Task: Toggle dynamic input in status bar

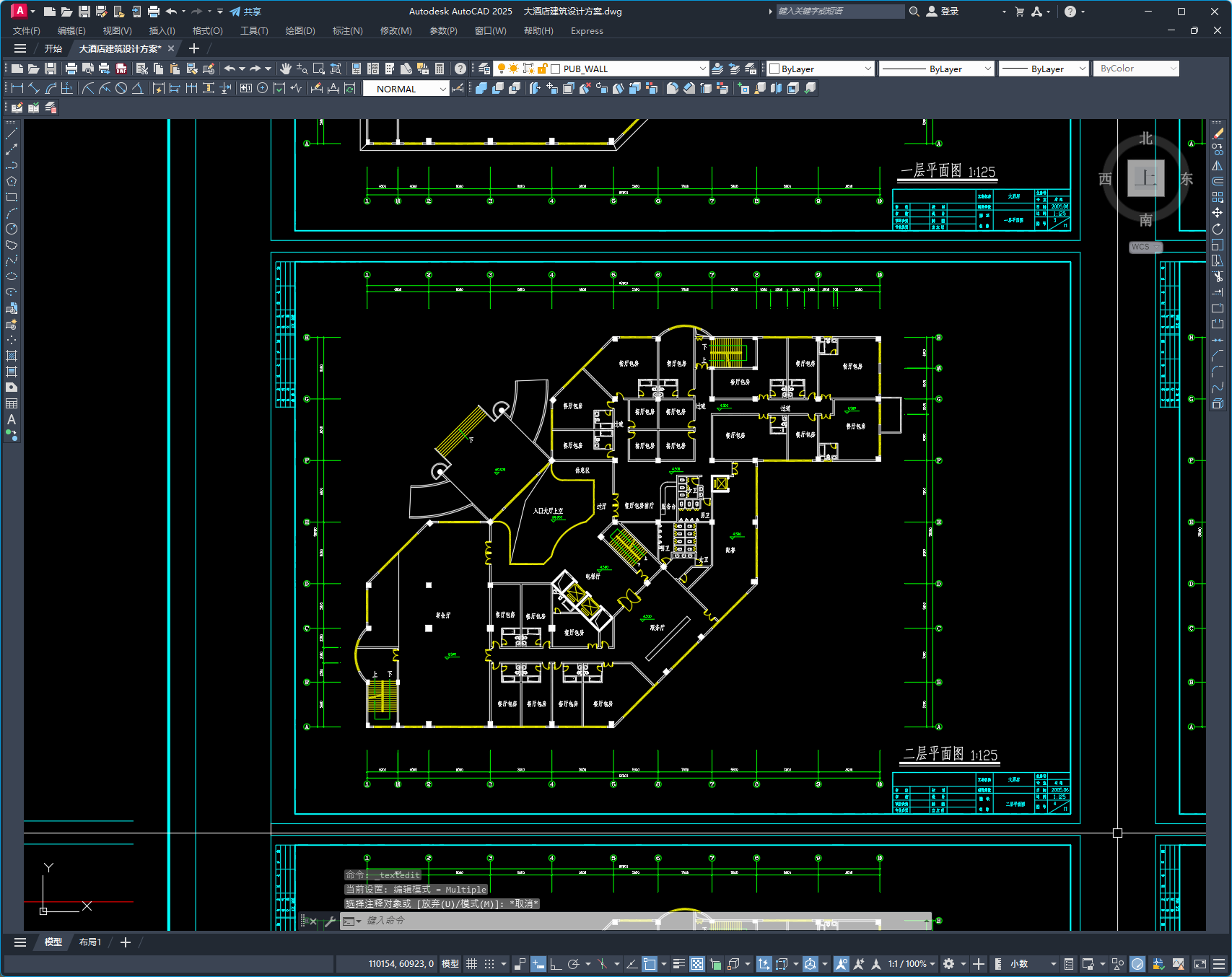Action: 538,964
